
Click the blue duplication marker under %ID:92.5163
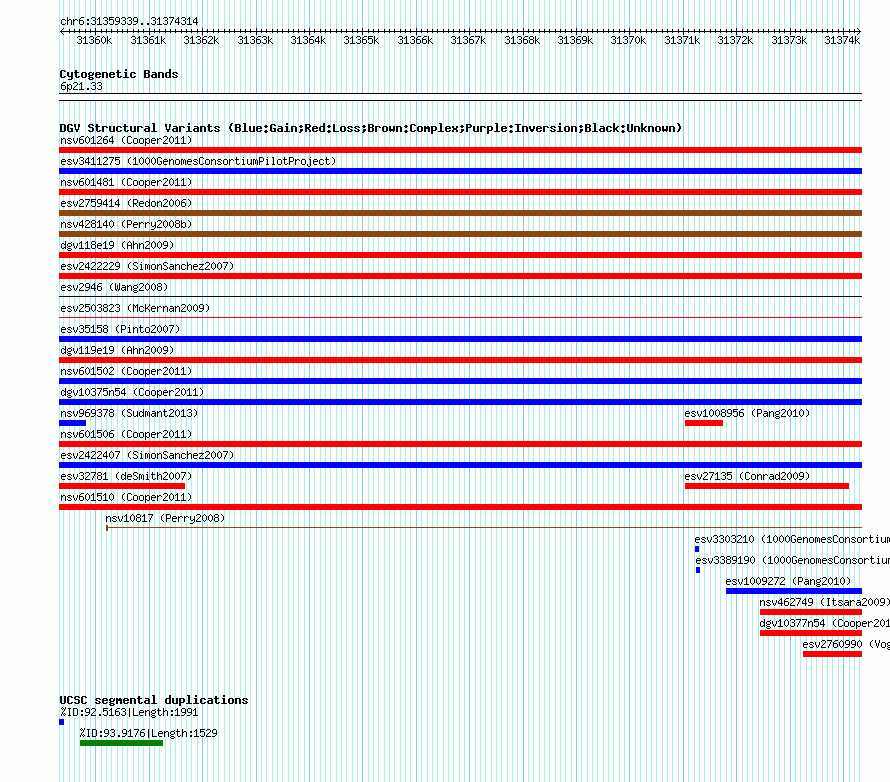click(62, 722)
